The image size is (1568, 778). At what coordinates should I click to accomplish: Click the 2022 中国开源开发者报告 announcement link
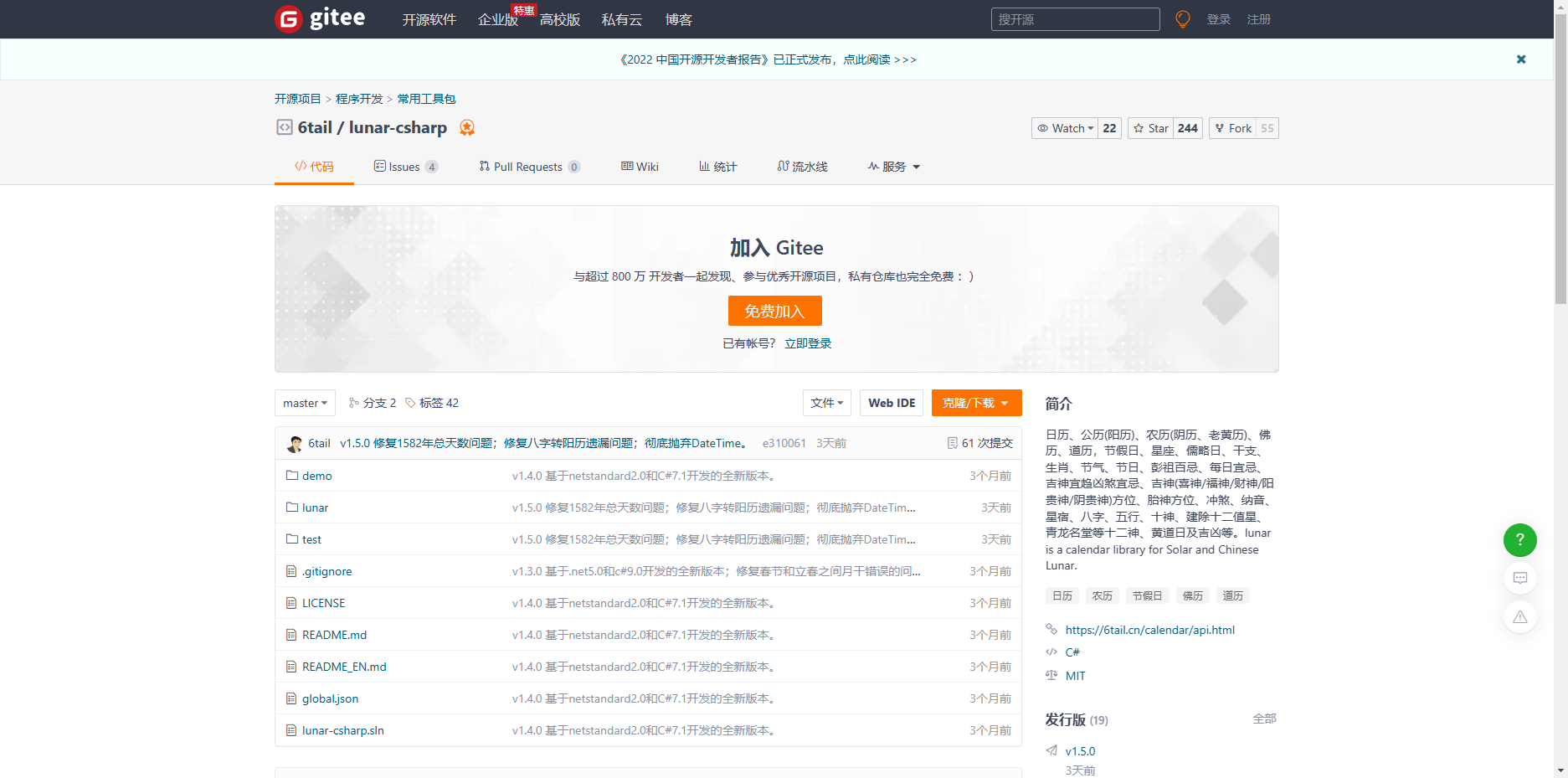coord(768,59)
